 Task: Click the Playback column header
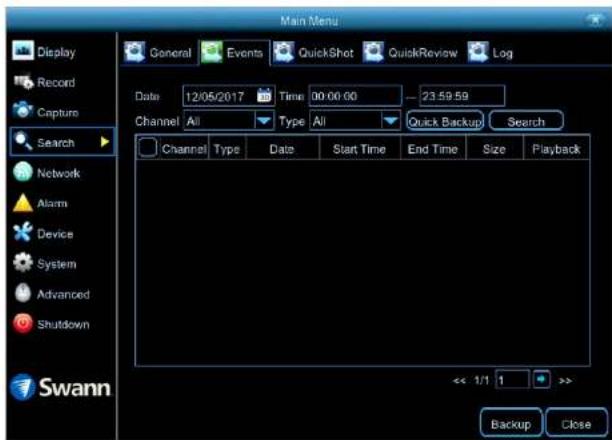click(556, 149)
